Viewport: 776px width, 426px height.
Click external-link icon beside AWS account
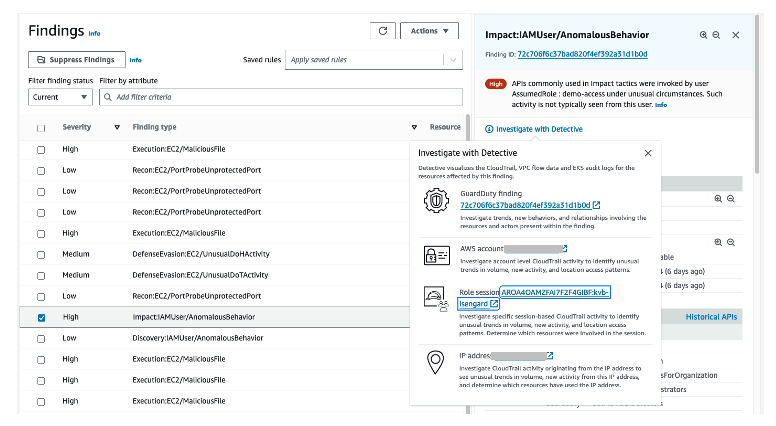click(x=564, y=248)
